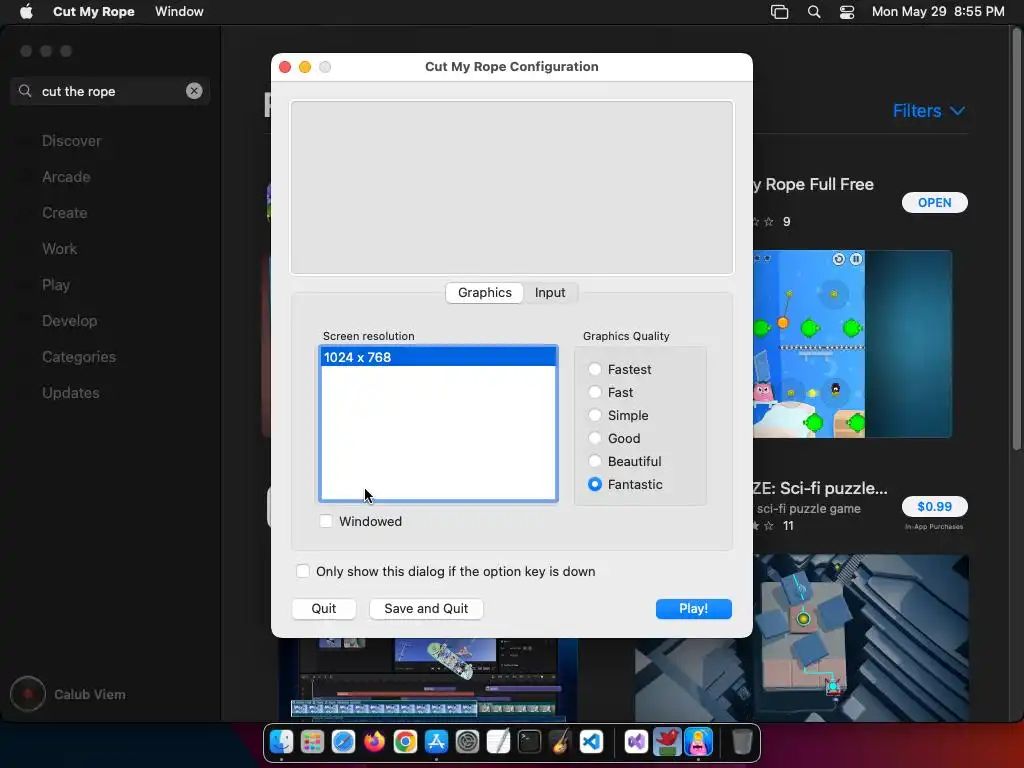Toggle show dialog only with option key
This screenshot has width=1024, height=768.
(x=302, y=571)
